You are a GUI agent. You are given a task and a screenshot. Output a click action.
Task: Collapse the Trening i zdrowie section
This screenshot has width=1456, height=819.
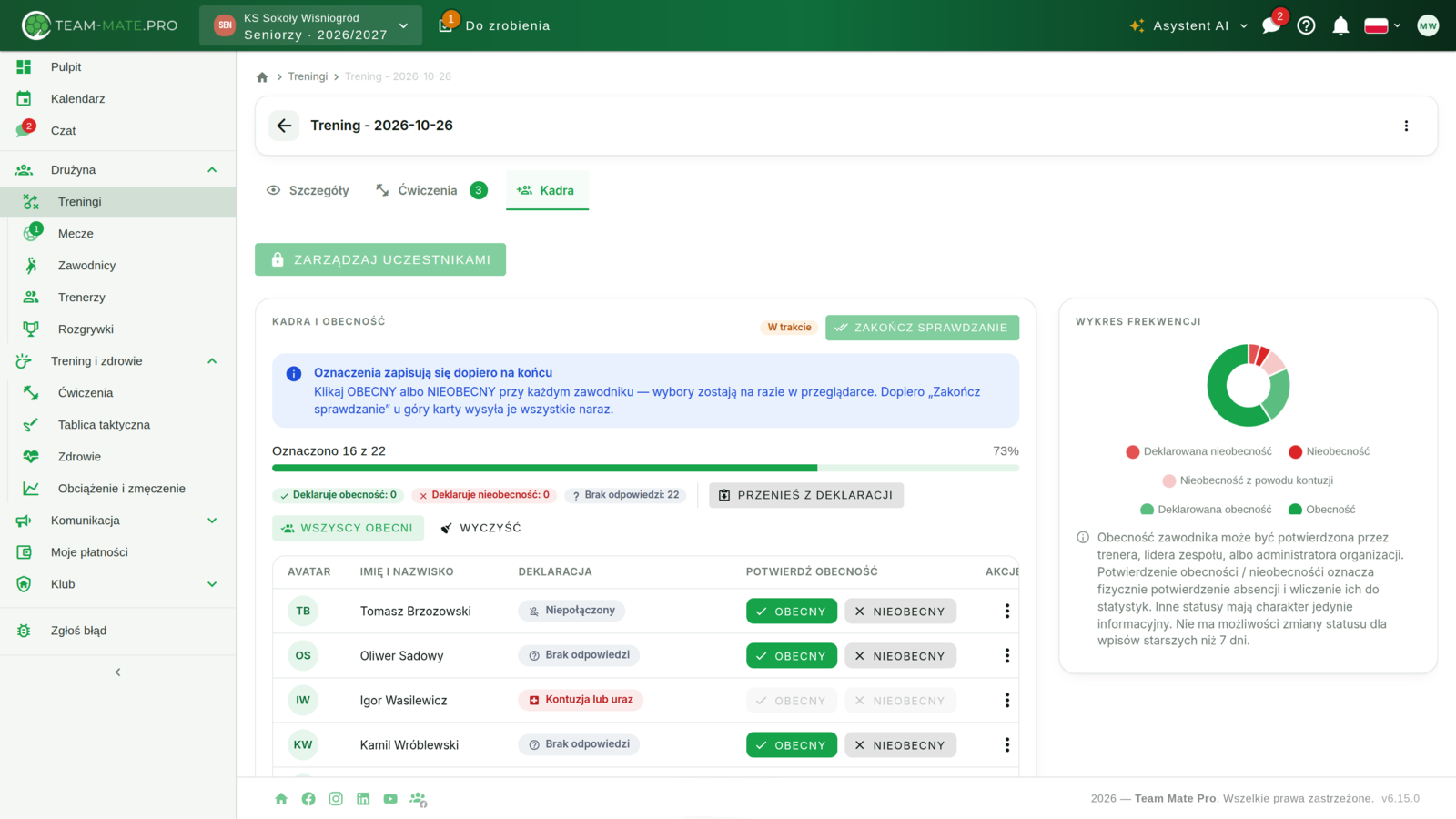tap(118, 361)
